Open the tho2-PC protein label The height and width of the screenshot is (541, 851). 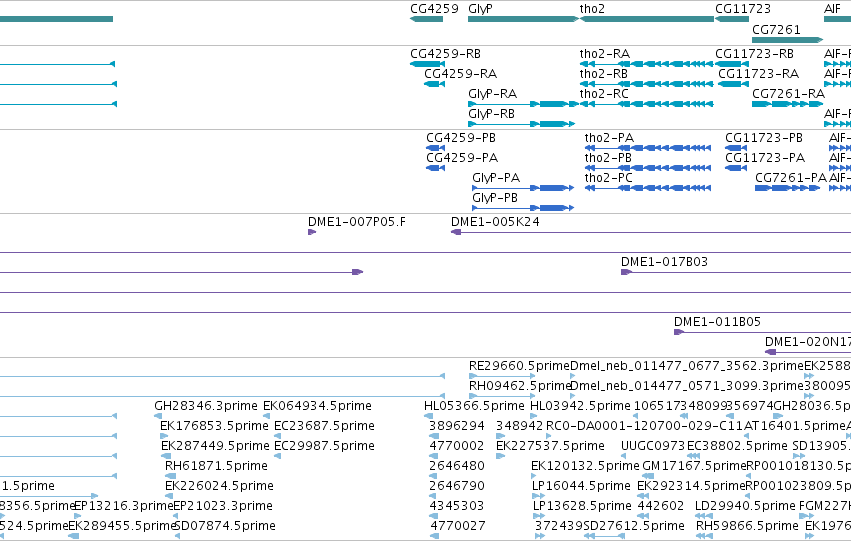coord(608,178)
